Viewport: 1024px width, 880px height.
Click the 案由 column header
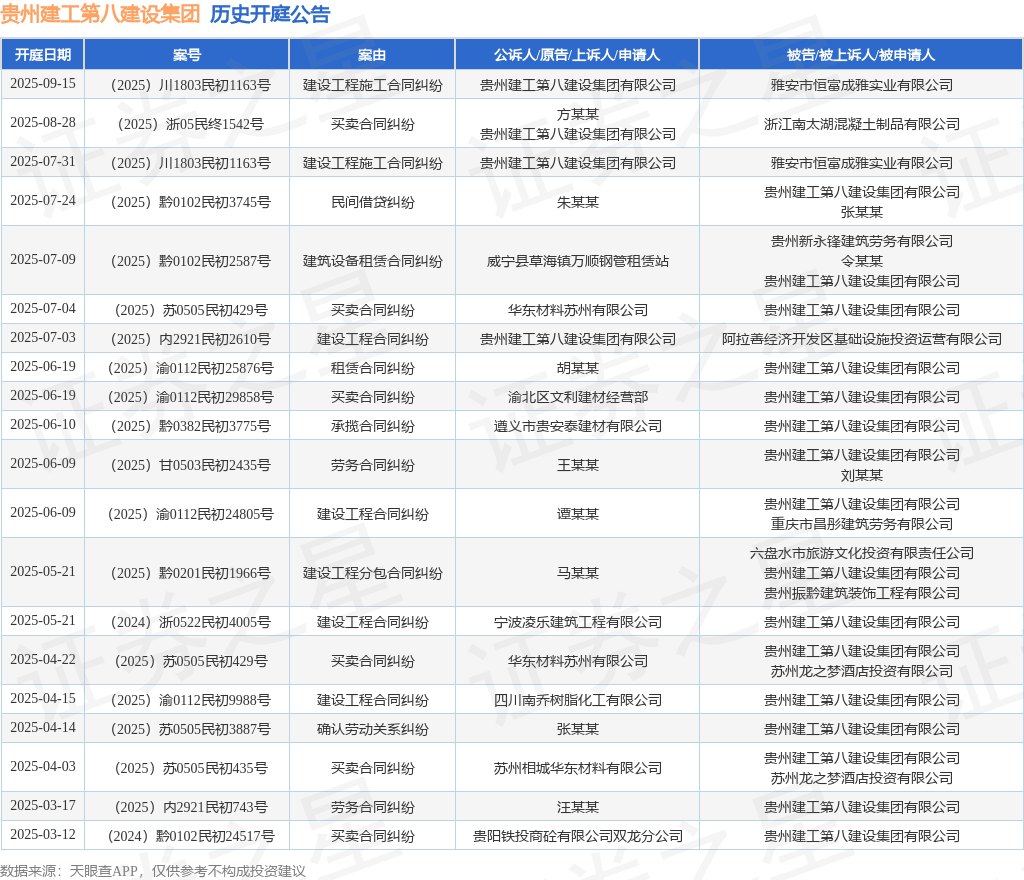click(372, 55)
